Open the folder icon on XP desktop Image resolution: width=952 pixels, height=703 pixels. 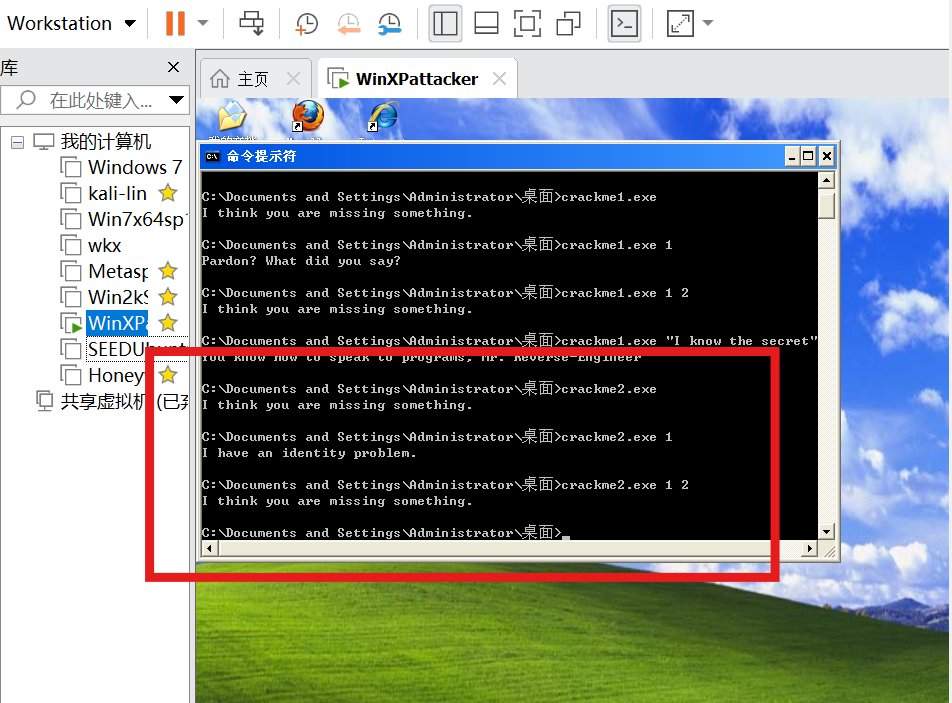click(232, 117)
